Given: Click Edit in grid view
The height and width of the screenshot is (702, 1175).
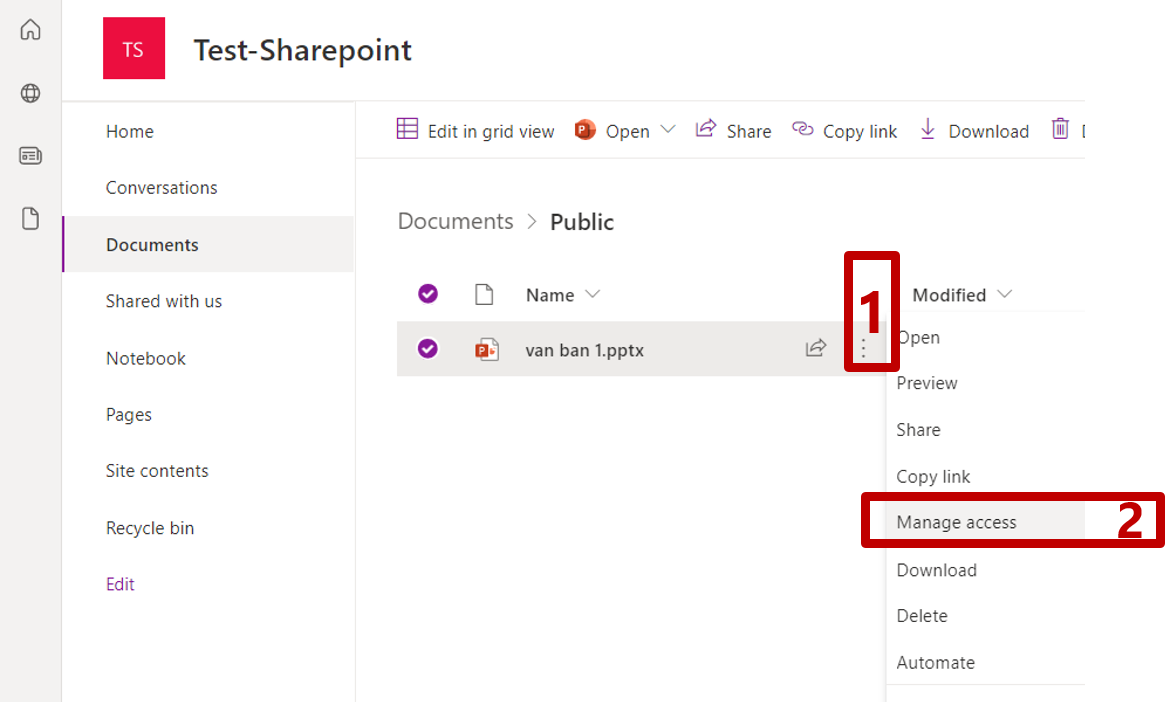Looking at the screenshot, I should (476, 131).
